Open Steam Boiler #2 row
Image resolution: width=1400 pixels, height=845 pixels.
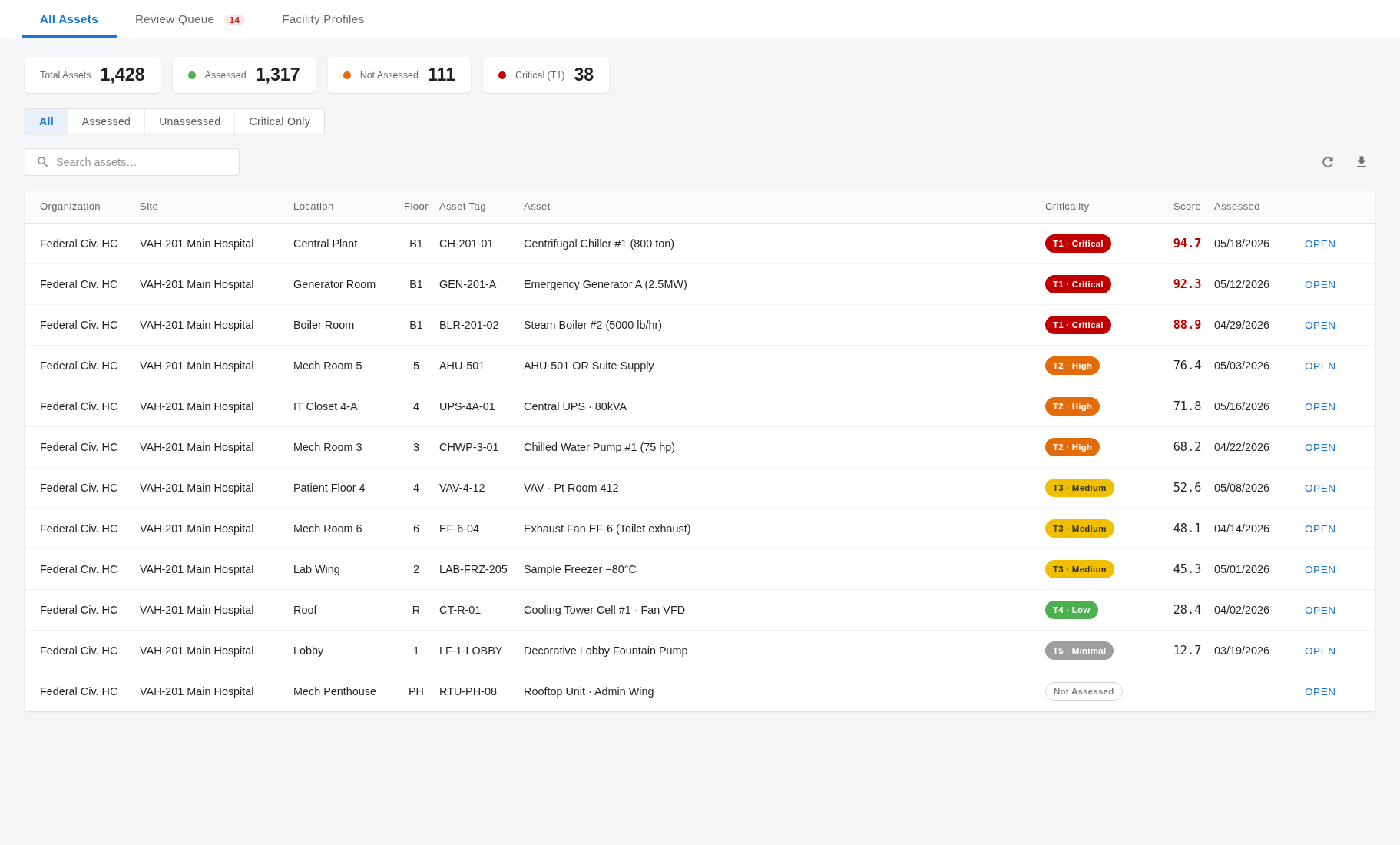click(1320, 325)
